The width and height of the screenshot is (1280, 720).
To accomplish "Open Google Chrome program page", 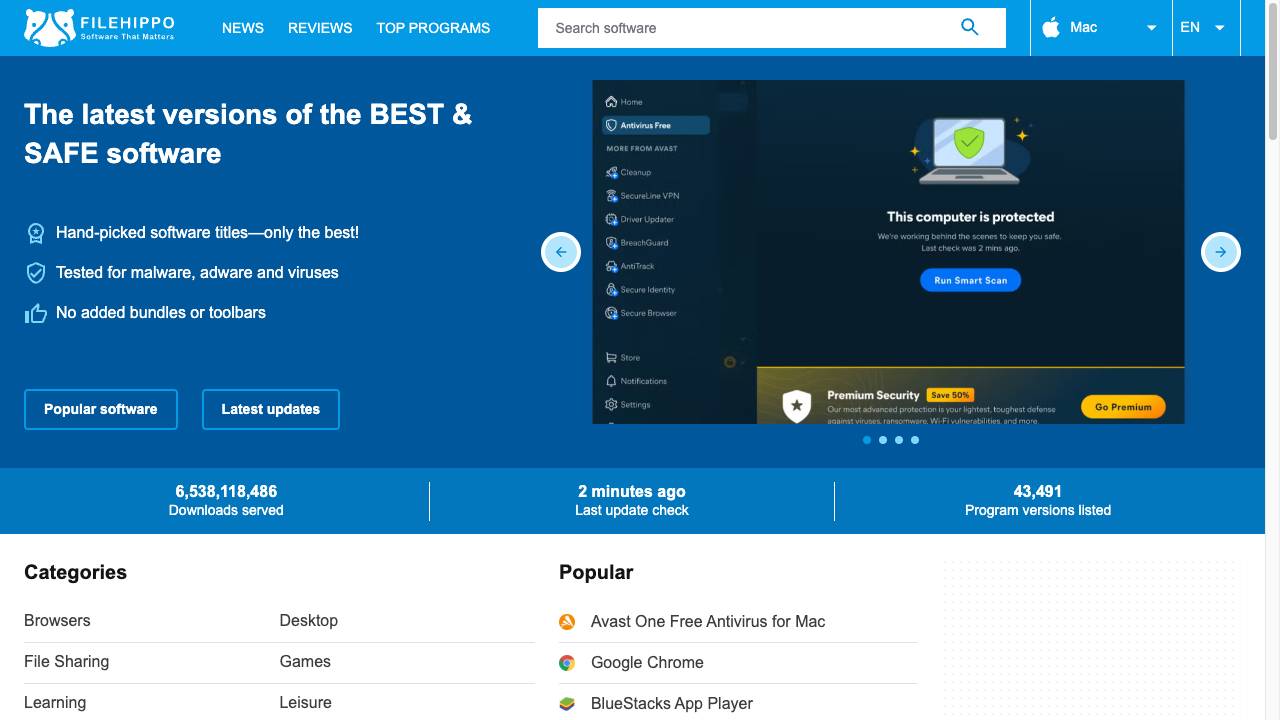I will point(647,662).
